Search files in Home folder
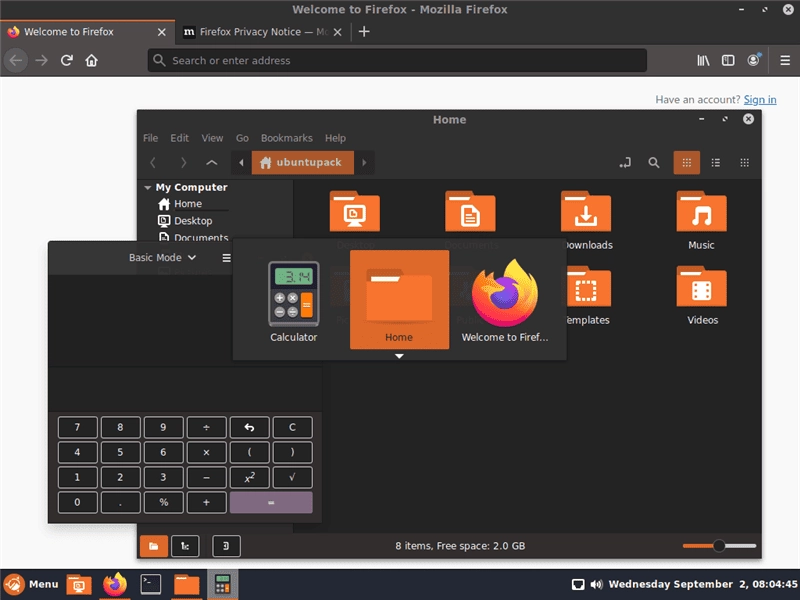Viewport: 800px width, 600px height. pos(654,163)
